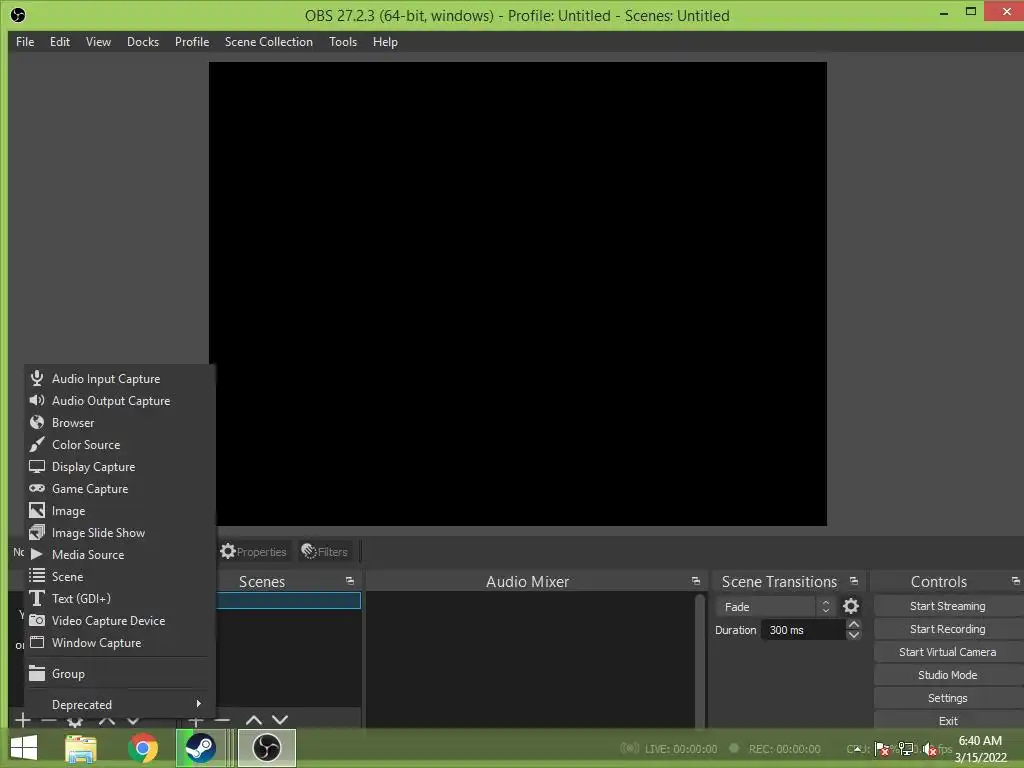This screenshot has width=1024, height=768.
Task: Toggle Studio Mode
Action: tap(948, 675)
